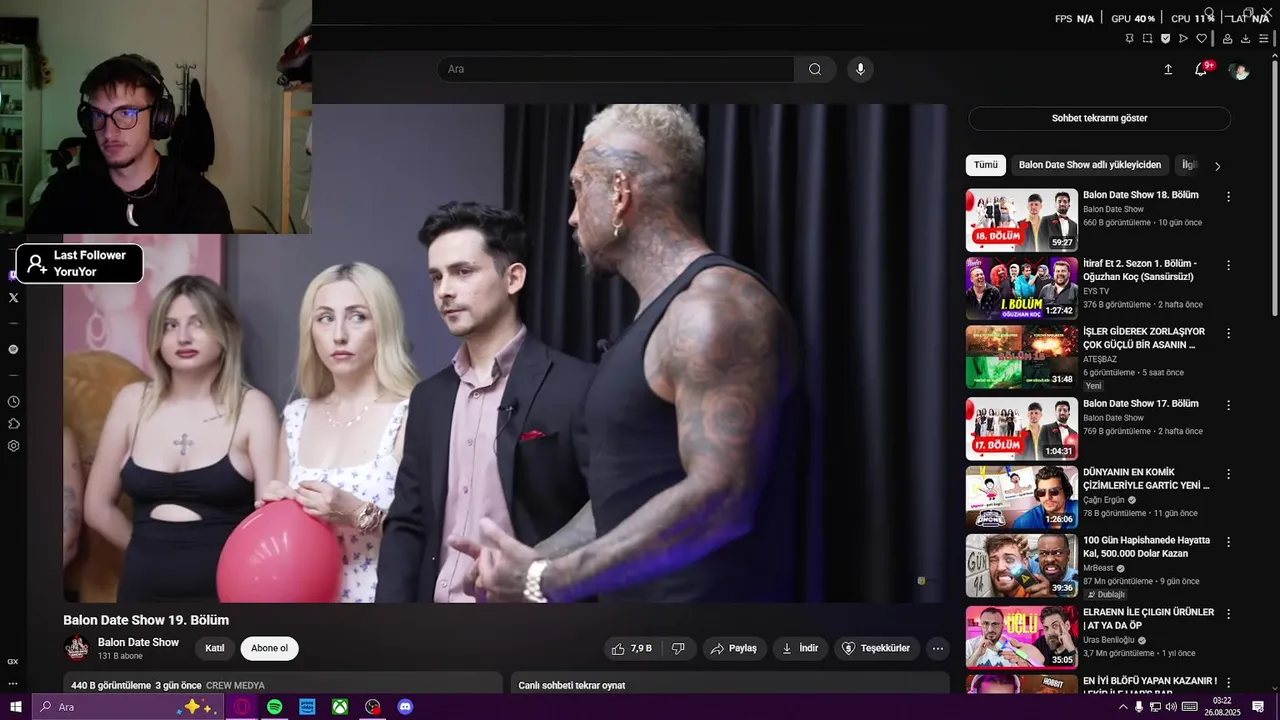The width and height of the screenshot is (1280, 720).
Task: Open settings gear in Opera sidebar
Action: point(13,446)
